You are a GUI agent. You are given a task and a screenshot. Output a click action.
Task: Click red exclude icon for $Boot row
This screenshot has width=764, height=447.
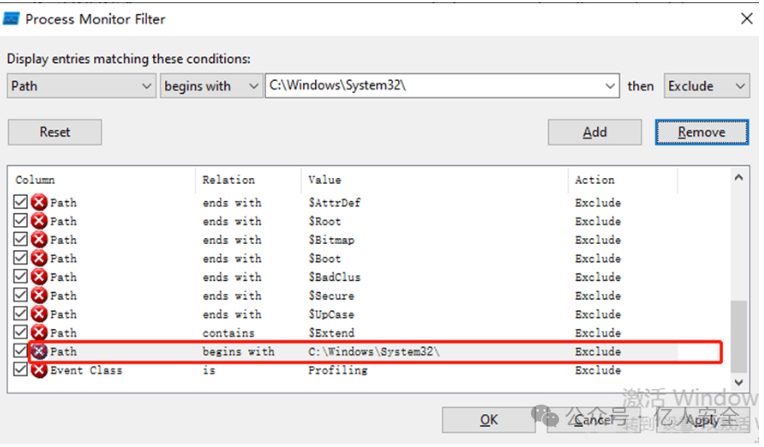pyautogui.click(x=39, y=259)
